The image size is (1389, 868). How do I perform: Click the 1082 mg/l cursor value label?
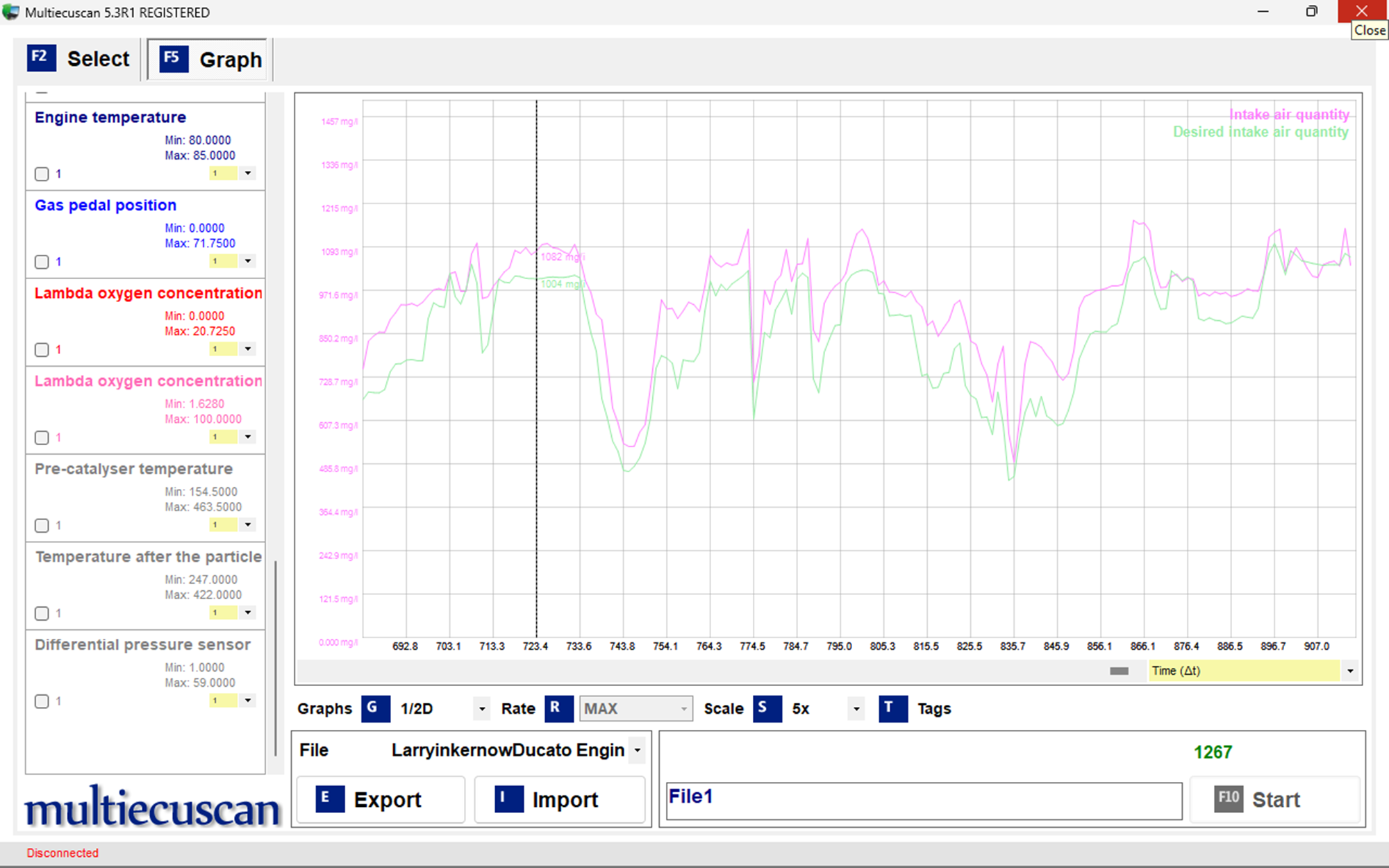coord(563,257)
